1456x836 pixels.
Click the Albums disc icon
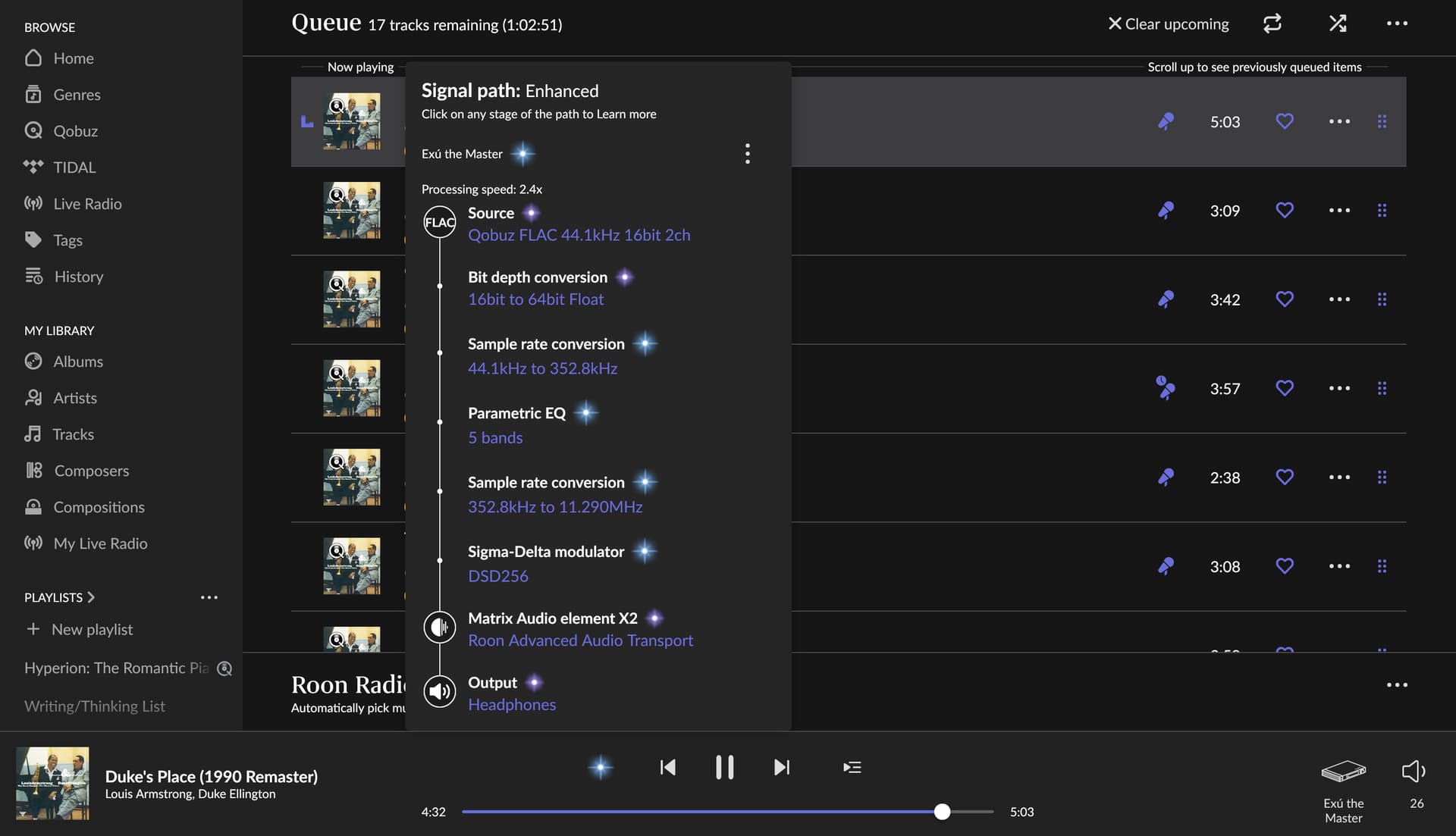[33, 362]
